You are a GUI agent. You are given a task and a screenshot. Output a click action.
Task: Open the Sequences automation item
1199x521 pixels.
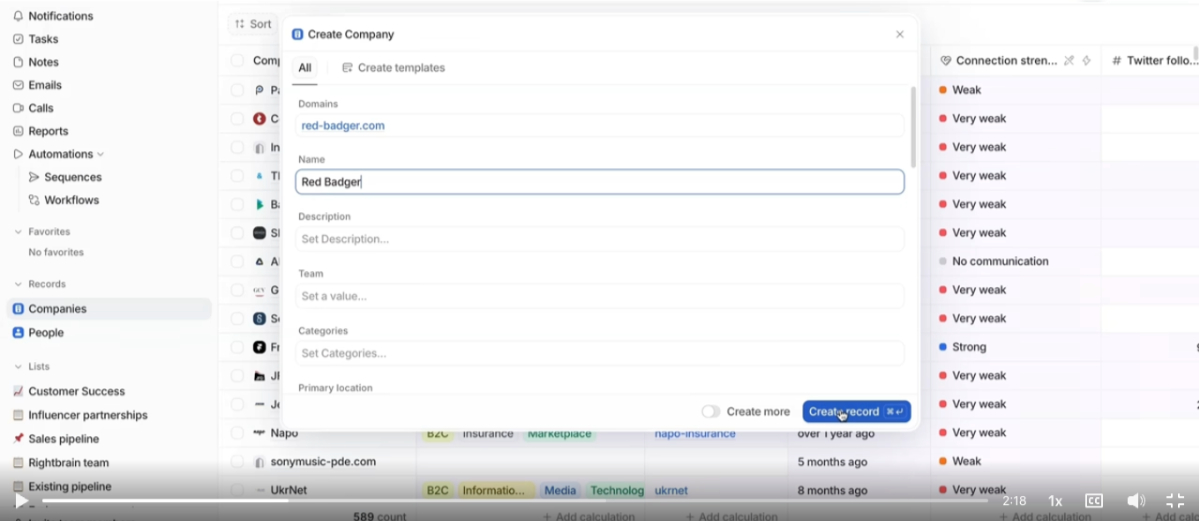(72, 177)
